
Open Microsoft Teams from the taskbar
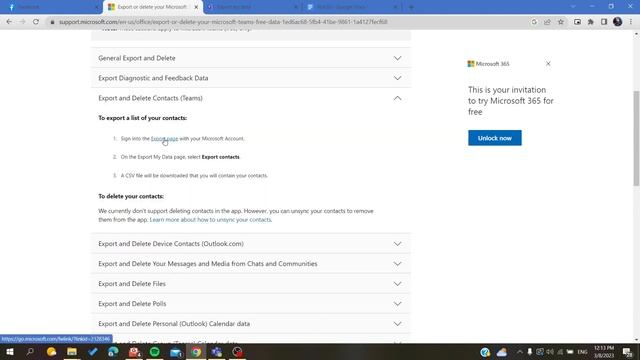click(217, 352)
